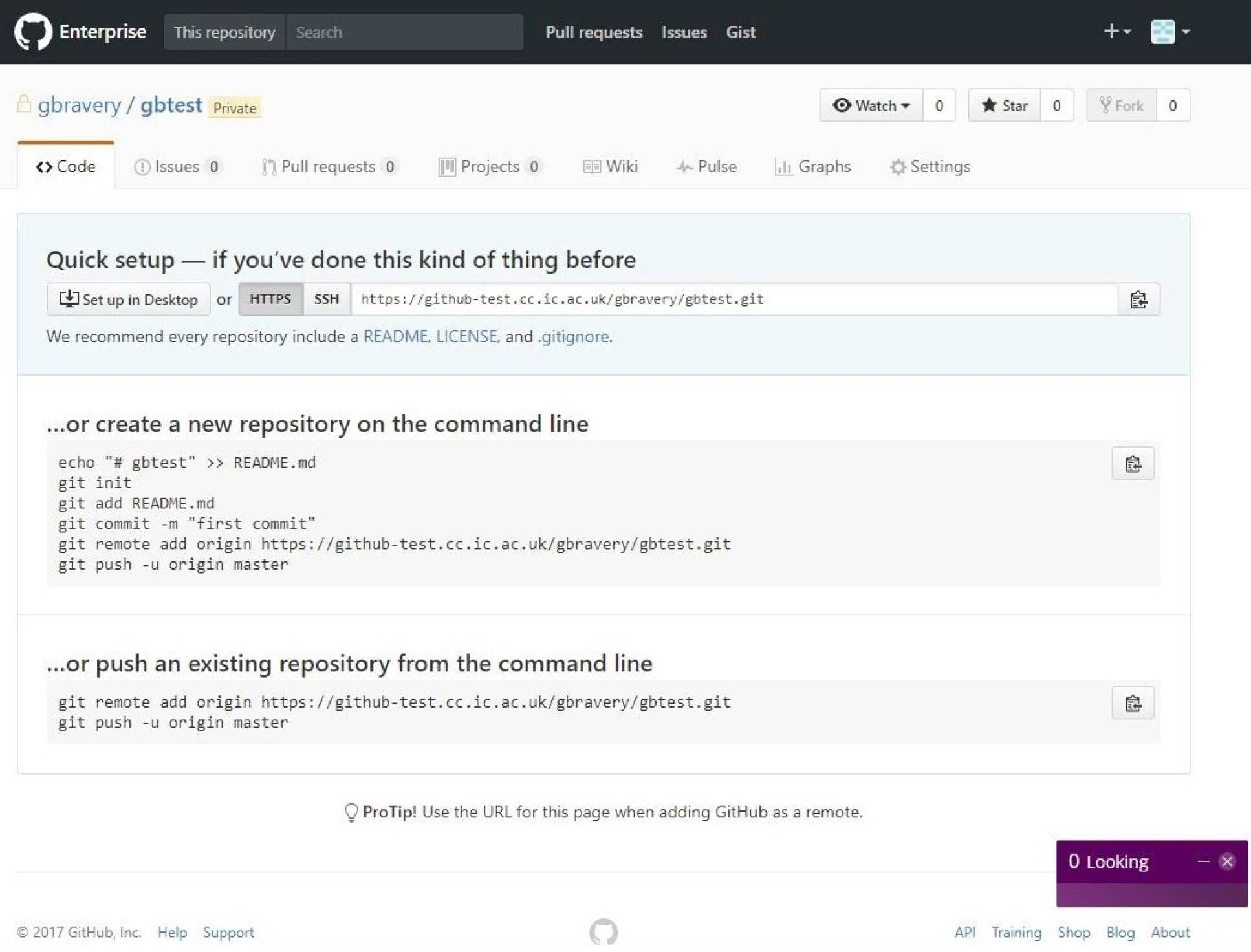The image size is (1251, 952).
Task: Switch to the Wiki tab
Action: (610, 167)
